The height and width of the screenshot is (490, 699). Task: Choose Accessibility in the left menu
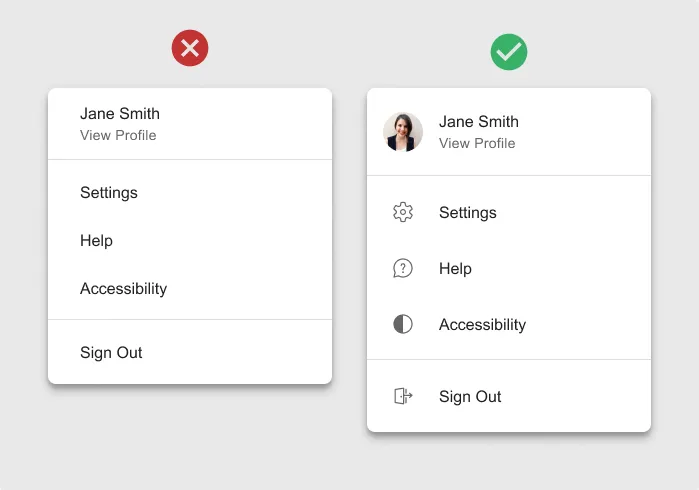(123, 289)
